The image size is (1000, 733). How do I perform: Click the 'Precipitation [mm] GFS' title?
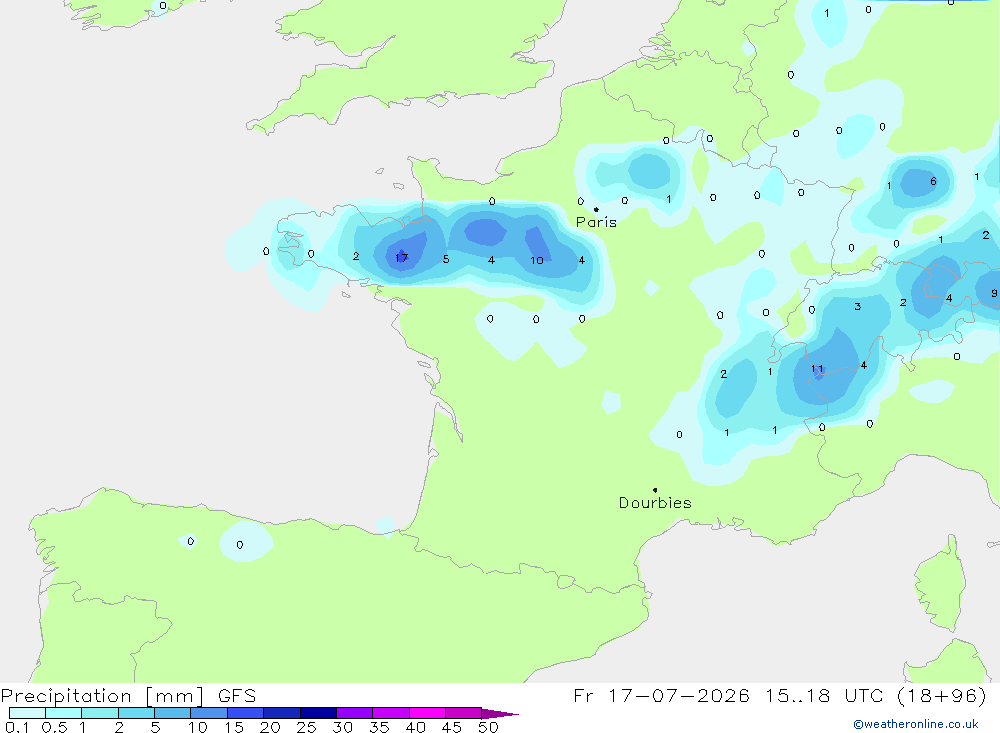point(128,695)
